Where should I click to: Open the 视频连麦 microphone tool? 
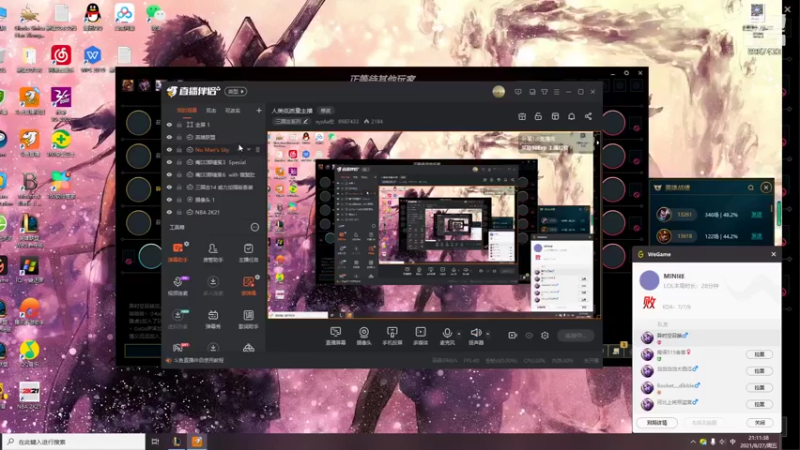pos(178,286)
